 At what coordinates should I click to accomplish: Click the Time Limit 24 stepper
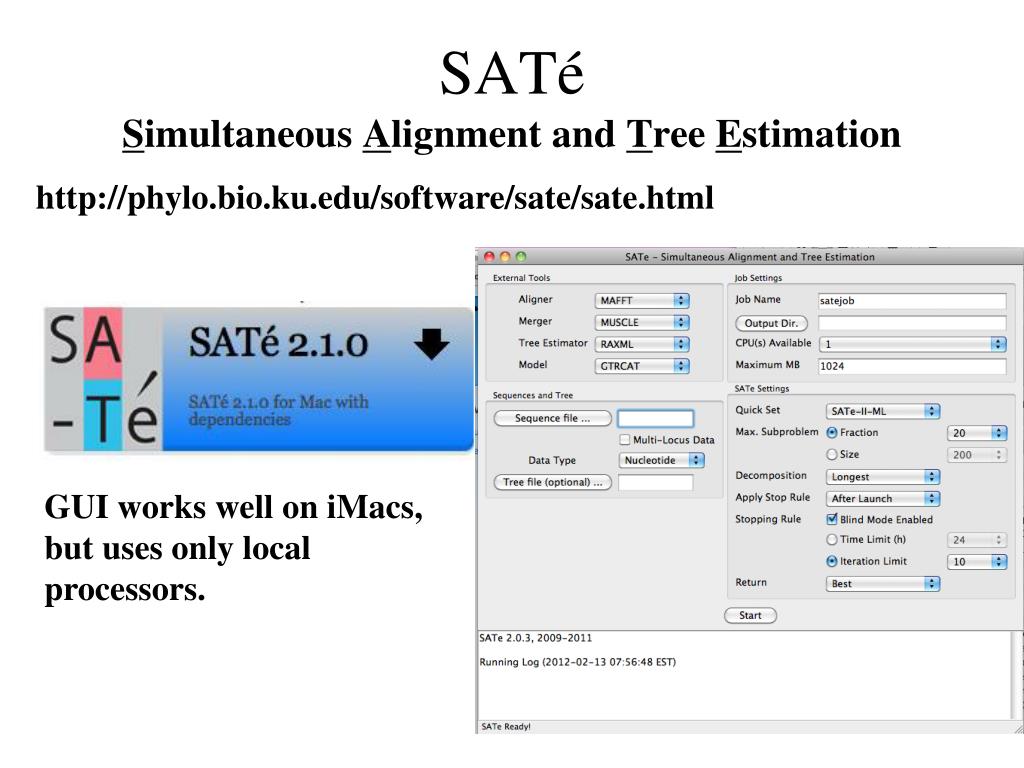[x=977, y=540]
